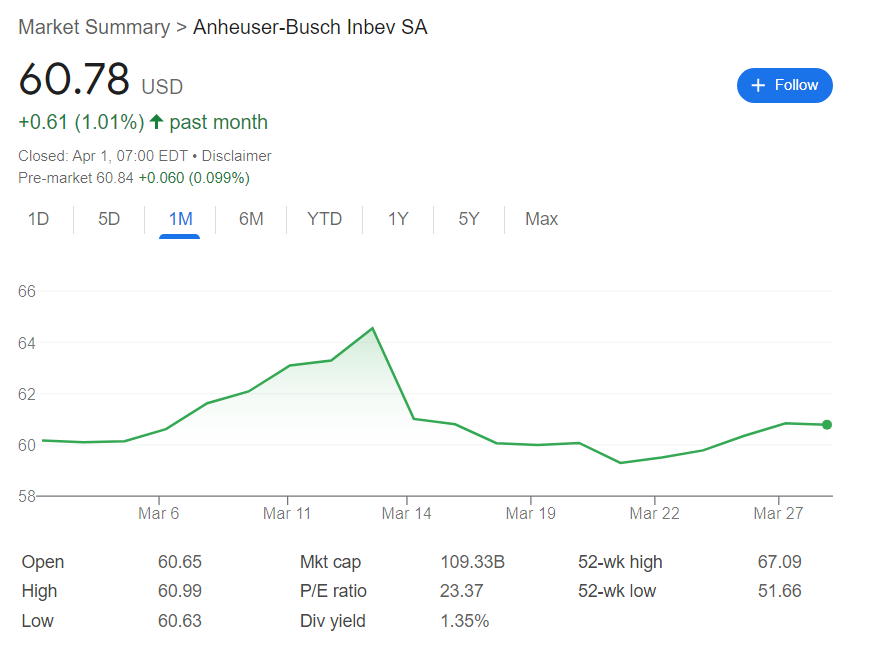This screenshot has height=651, width=881.
Task: Open the 6M range view
Action: (x=251, y=219)
